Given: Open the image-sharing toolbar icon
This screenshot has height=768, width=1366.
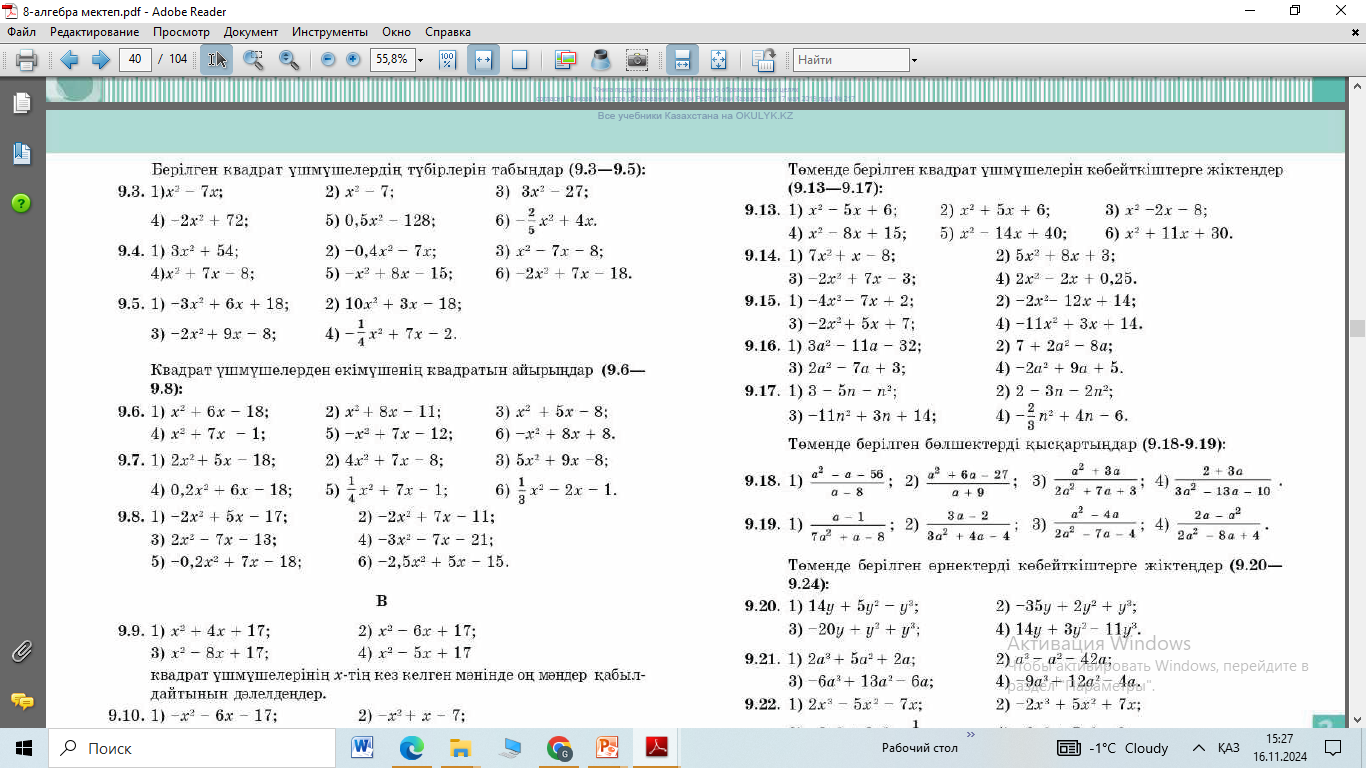Looking at the screenshot, I should click(565, 60).
